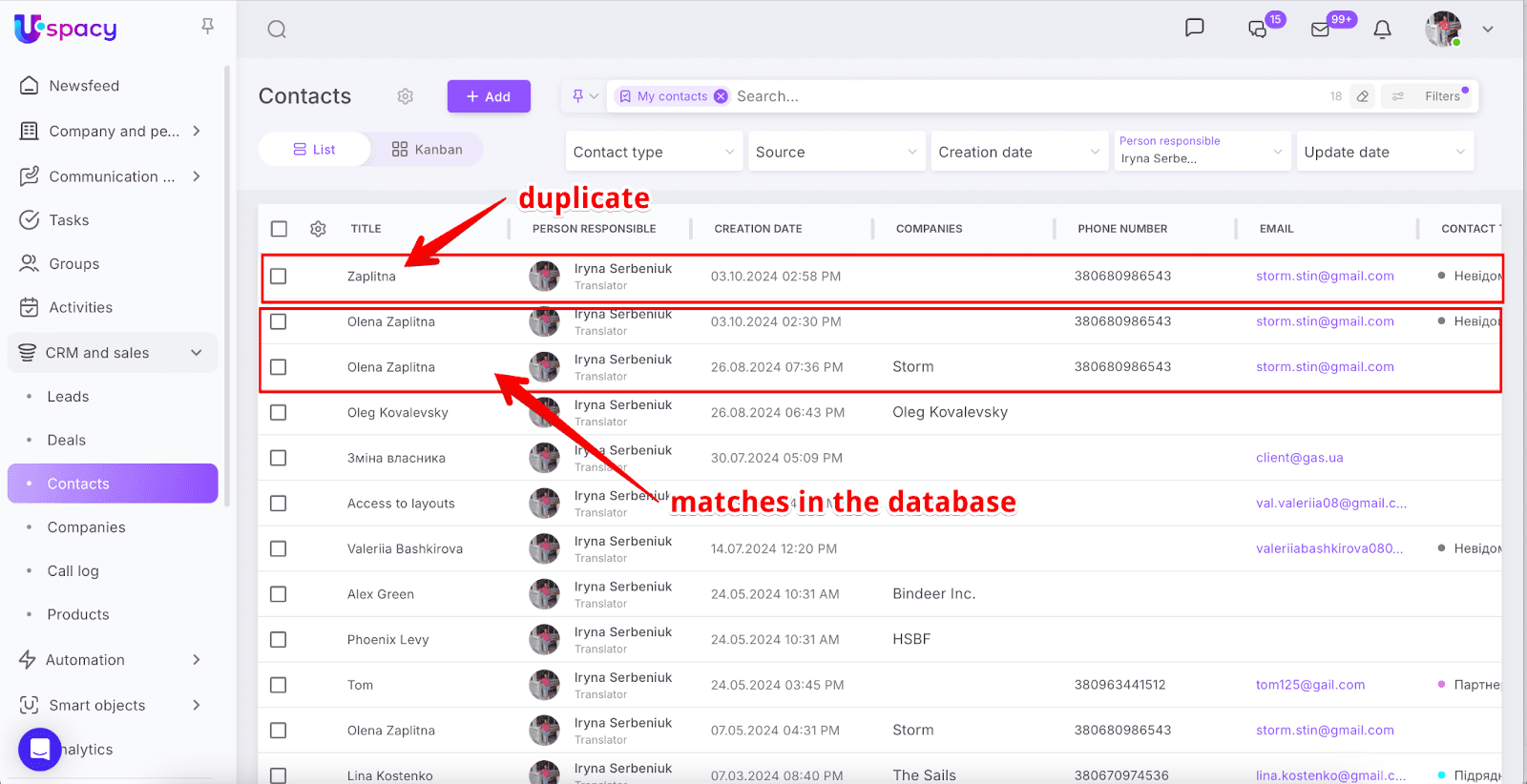Select the Oleg Kovalevsky row checkbox

click(x=279, y=413)
